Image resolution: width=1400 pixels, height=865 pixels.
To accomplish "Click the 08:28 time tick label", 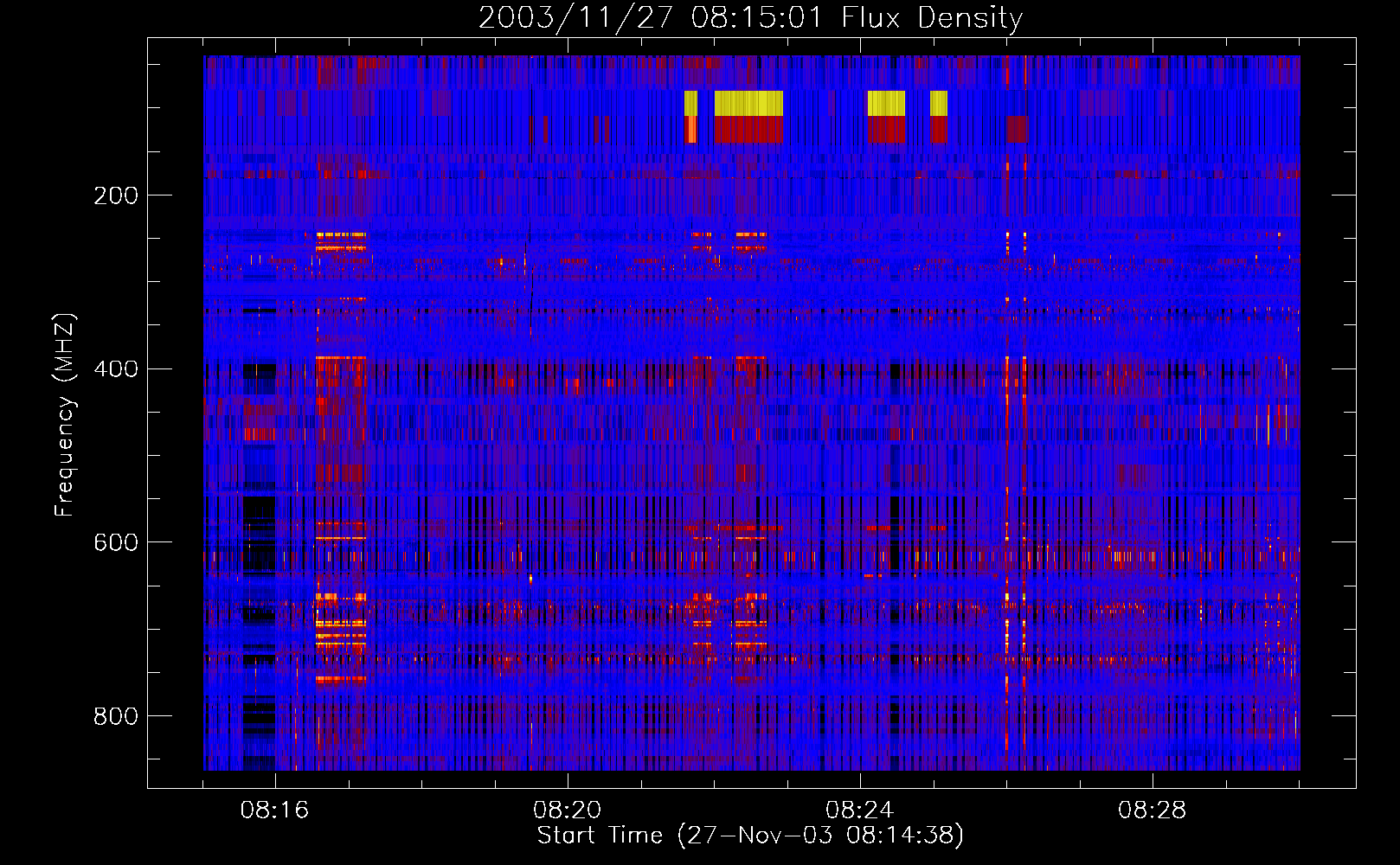I will pyautogui.click(x=1153, y=811).
